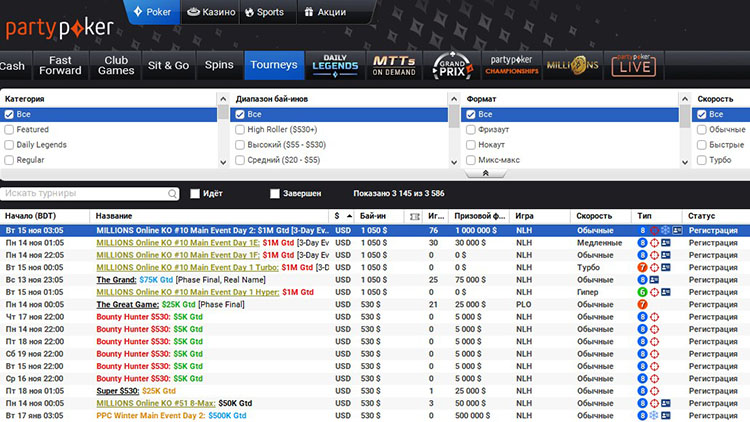750x422 pixels.
Task: Click the real name icon in MILLIONS Online KO #51 row
Action: point(665,403)
